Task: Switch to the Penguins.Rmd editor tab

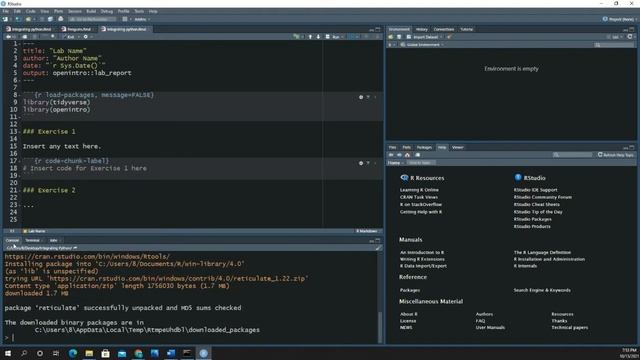Action: [78, 29]
